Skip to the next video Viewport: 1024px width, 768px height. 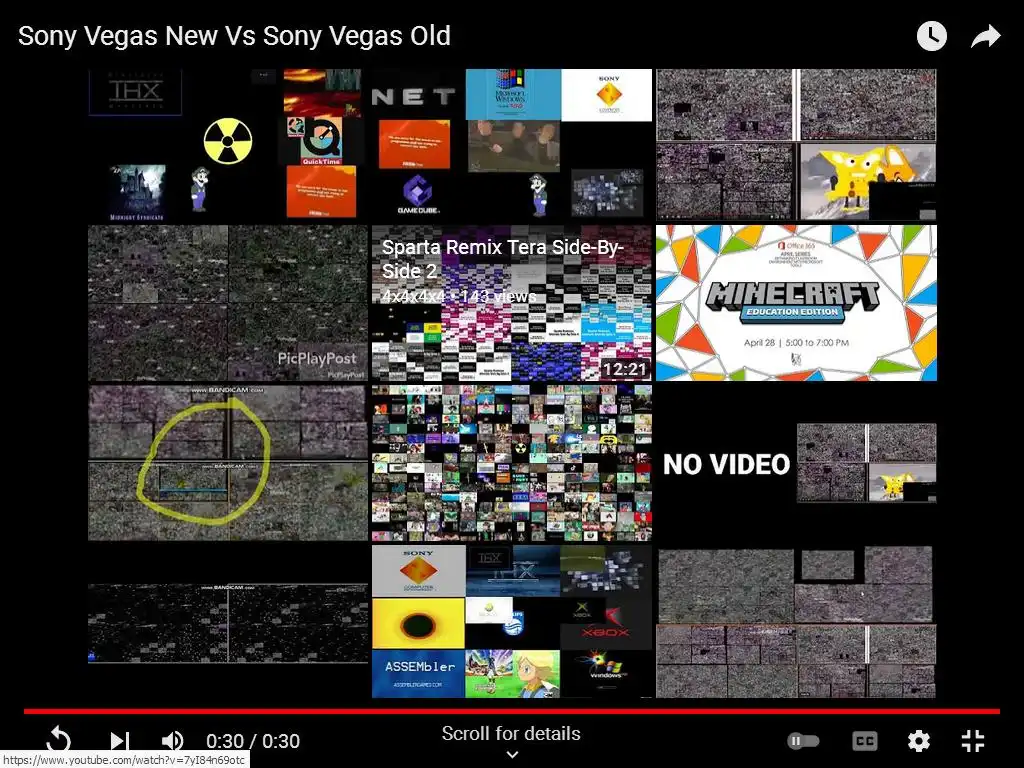(119, 741)
